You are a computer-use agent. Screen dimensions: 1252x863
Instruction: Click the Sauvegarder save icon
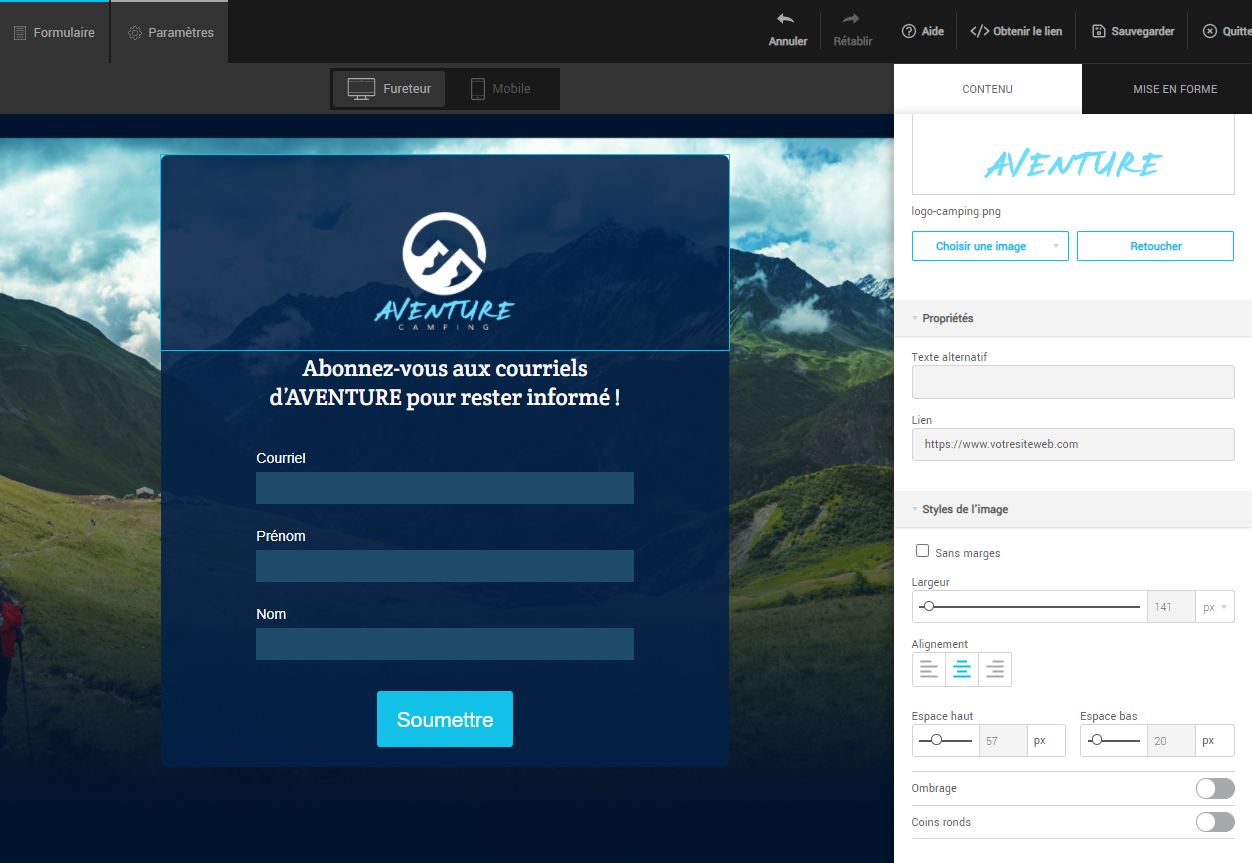(1098, 31)
